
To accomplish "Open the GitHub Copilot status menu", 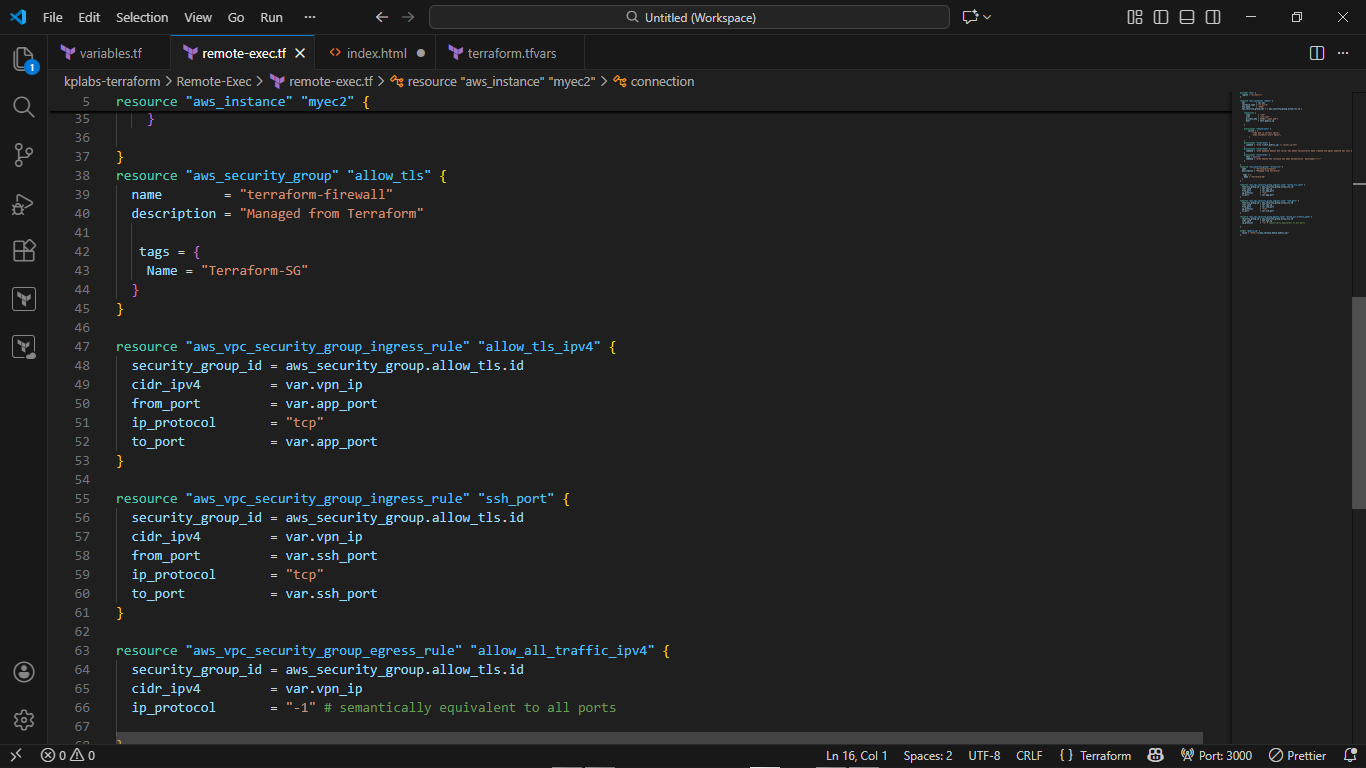I will (x=1156, y=755).
